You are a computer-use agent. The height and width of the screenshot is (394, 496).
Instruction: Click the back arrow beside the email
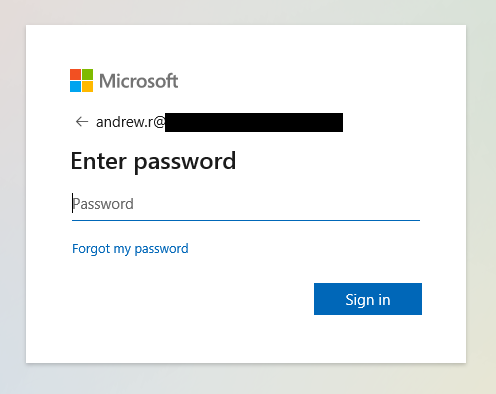pos(82,122)
